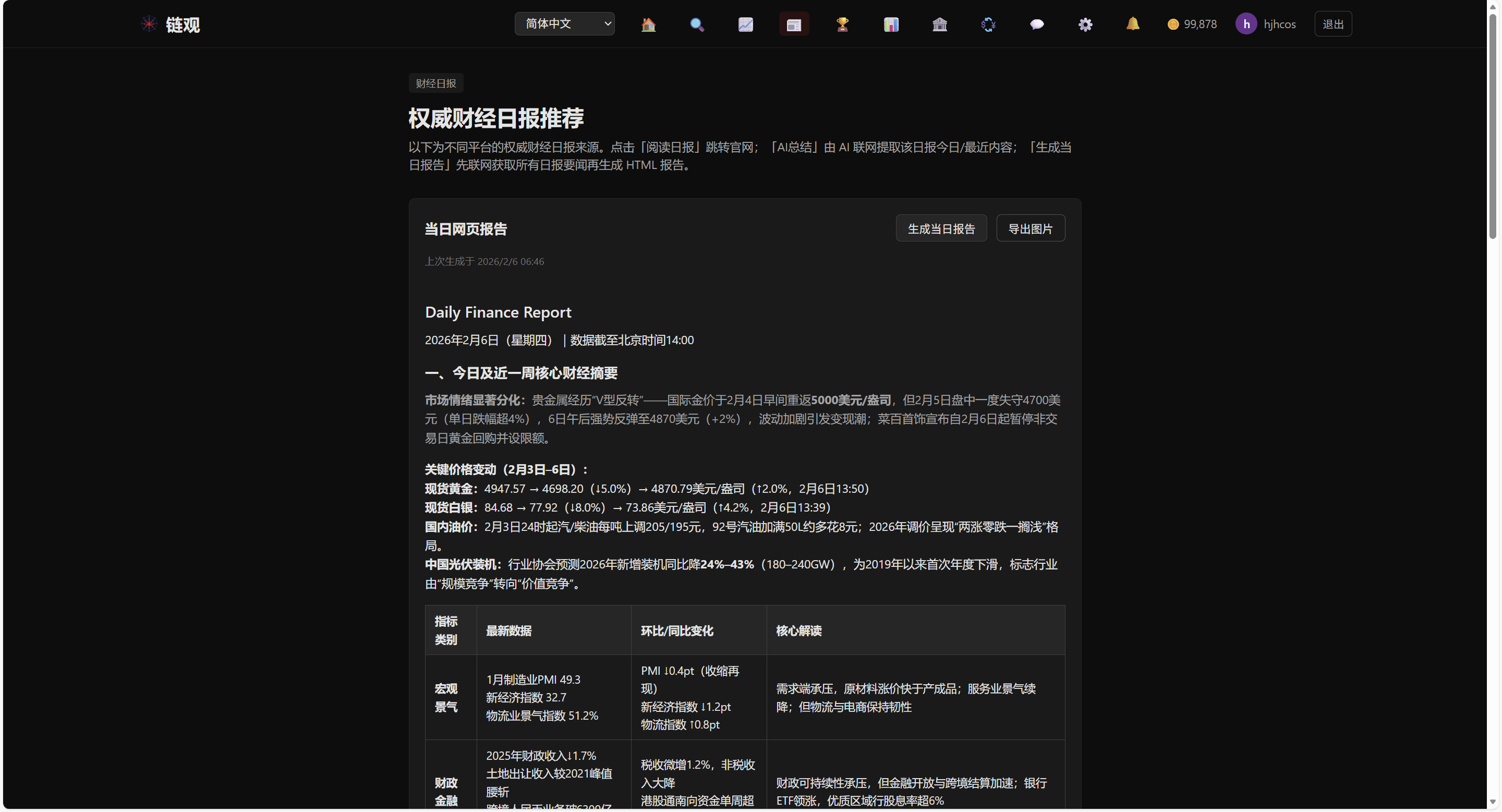Open the bank building icon

click(939, 25)
